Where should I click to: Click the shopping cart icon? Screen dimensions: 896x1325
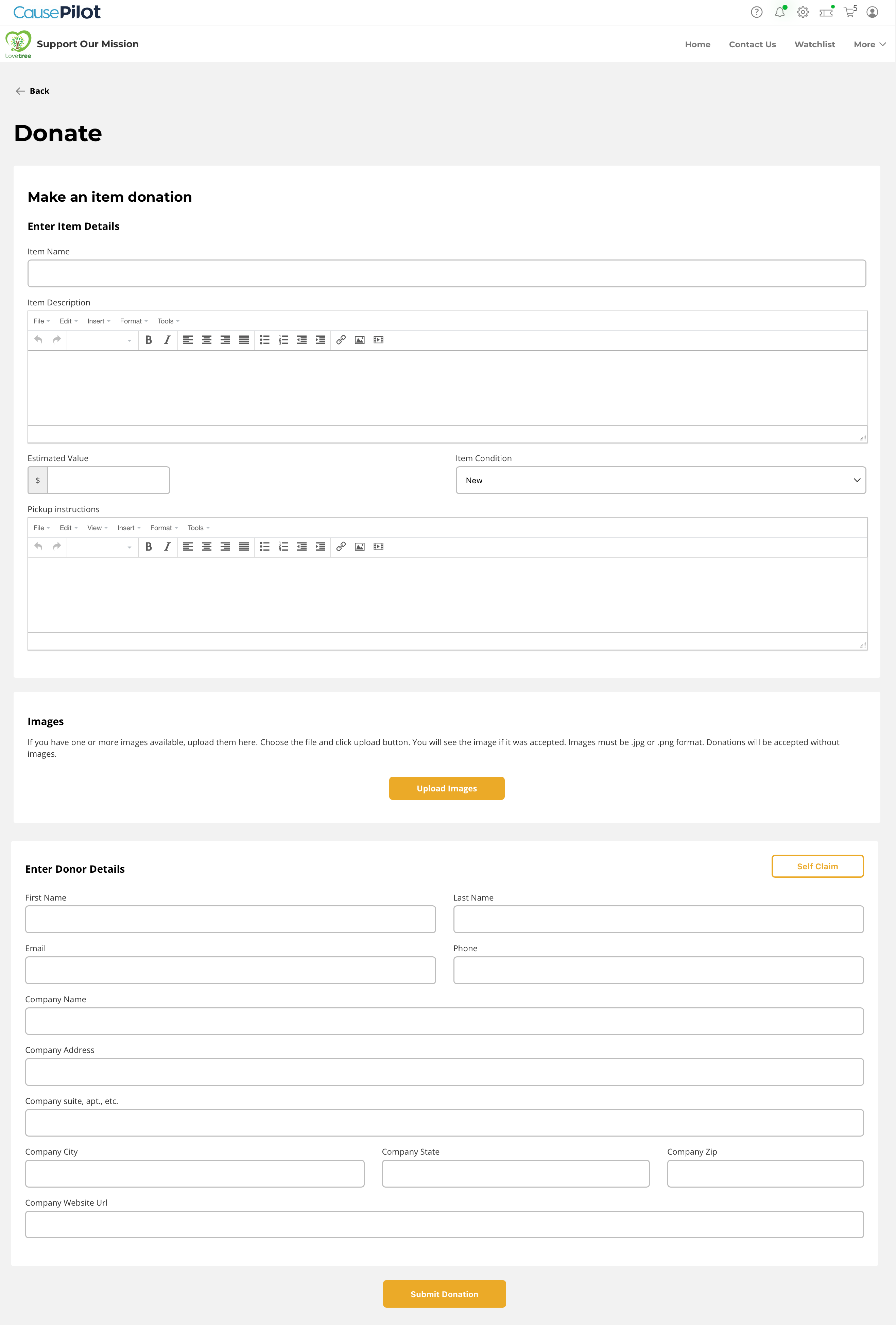point(849,12)
